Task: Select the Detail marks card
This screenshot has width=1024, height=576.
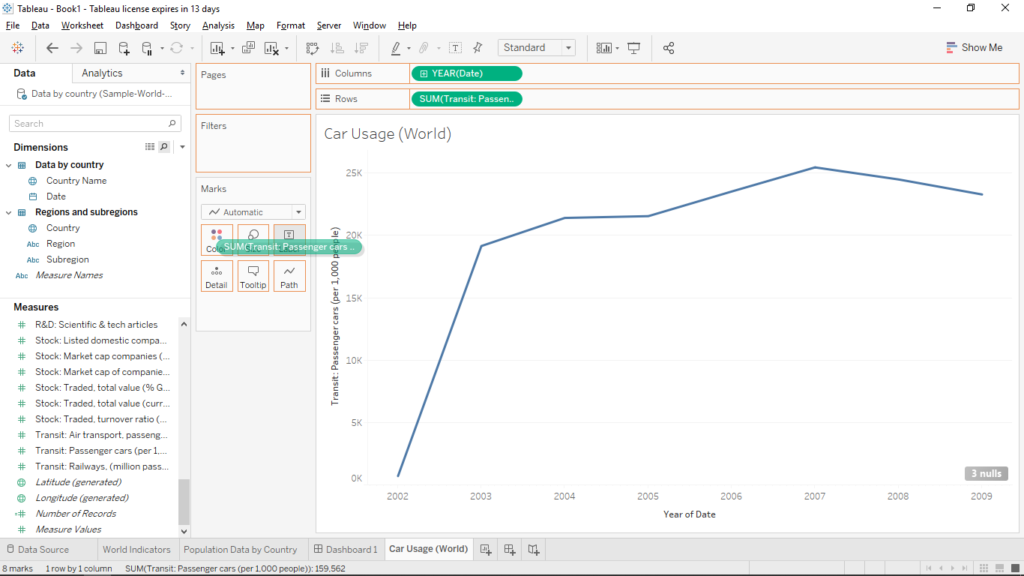Action: click(217, 276)
